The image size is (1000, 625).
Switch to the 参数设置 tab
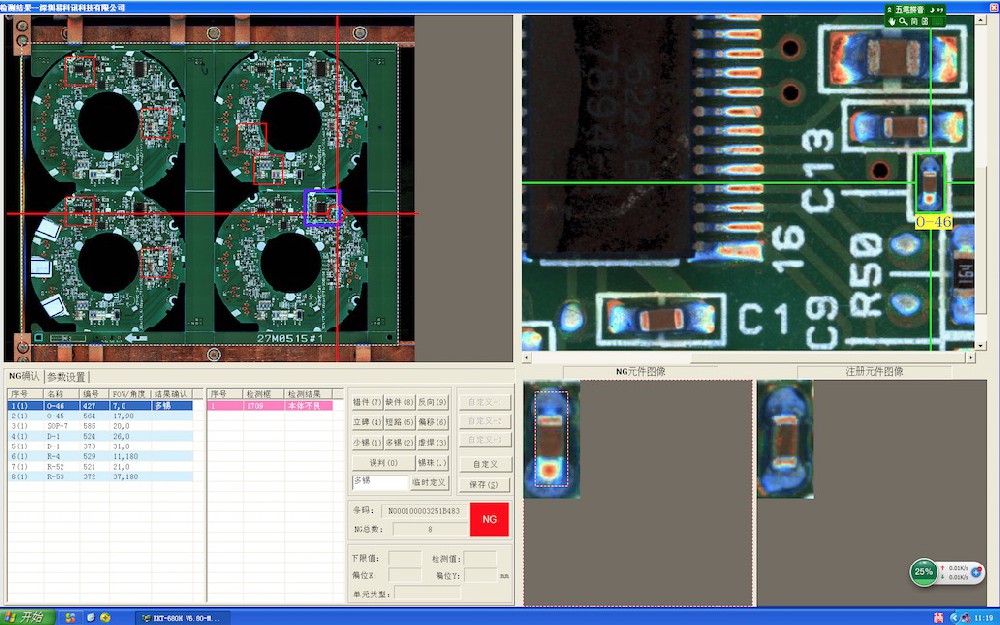[66, 377]
